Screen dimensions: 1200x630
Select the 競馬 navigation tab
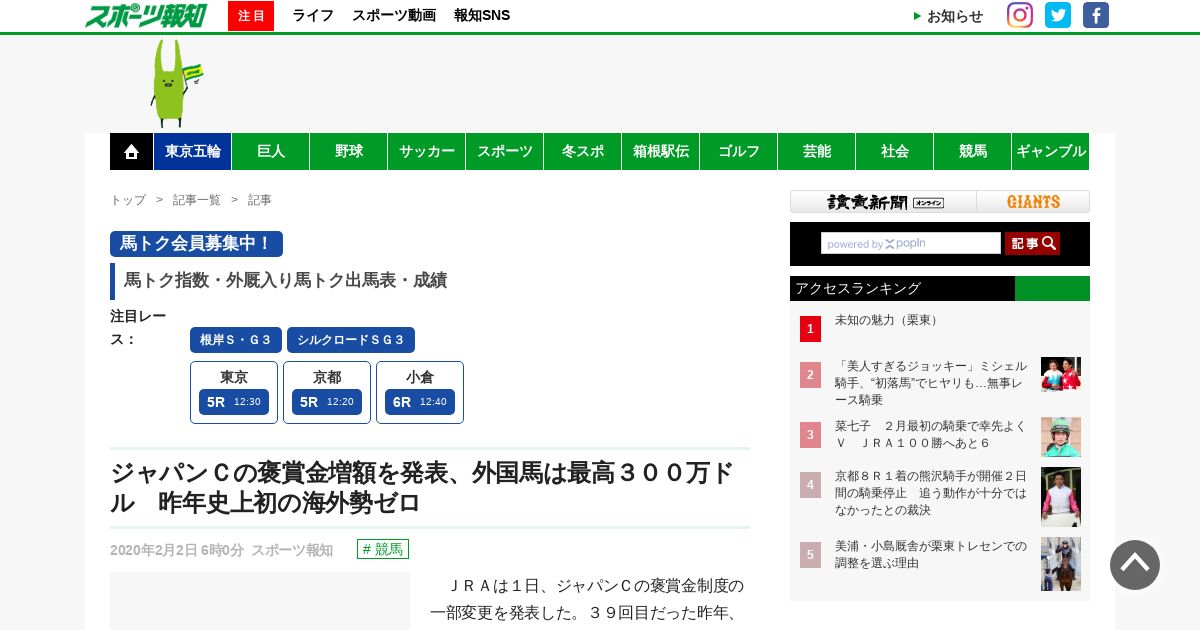tap(973, 151)
